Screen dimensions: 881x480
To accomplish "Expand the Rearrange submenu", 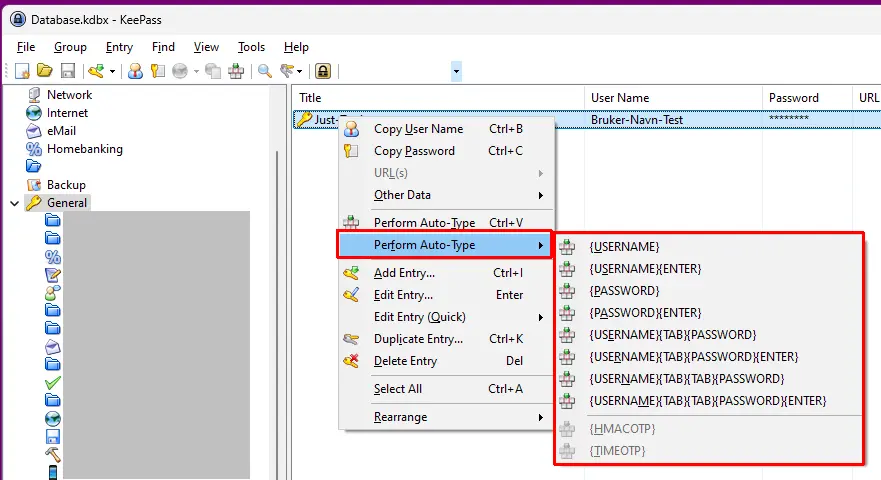I will point(446,417).
